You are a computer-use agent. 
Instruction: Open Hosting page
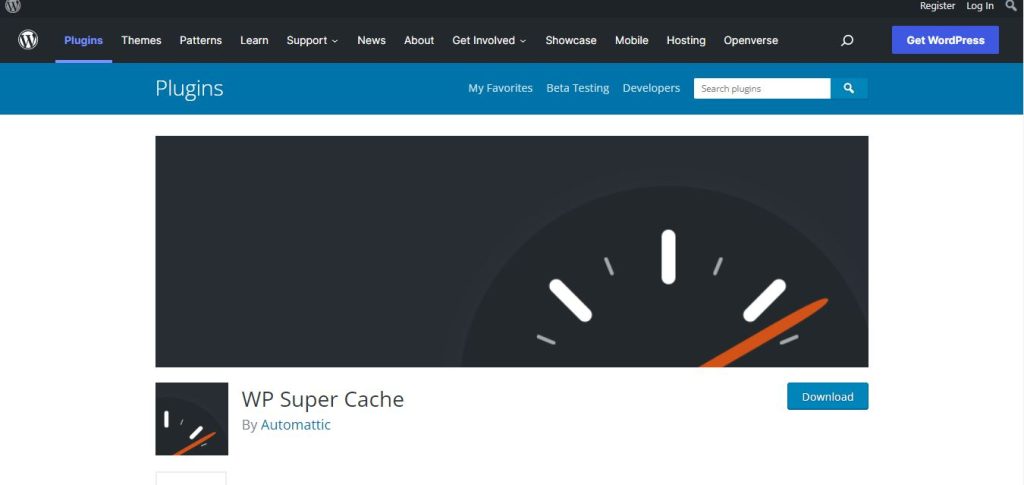(686, 40)
